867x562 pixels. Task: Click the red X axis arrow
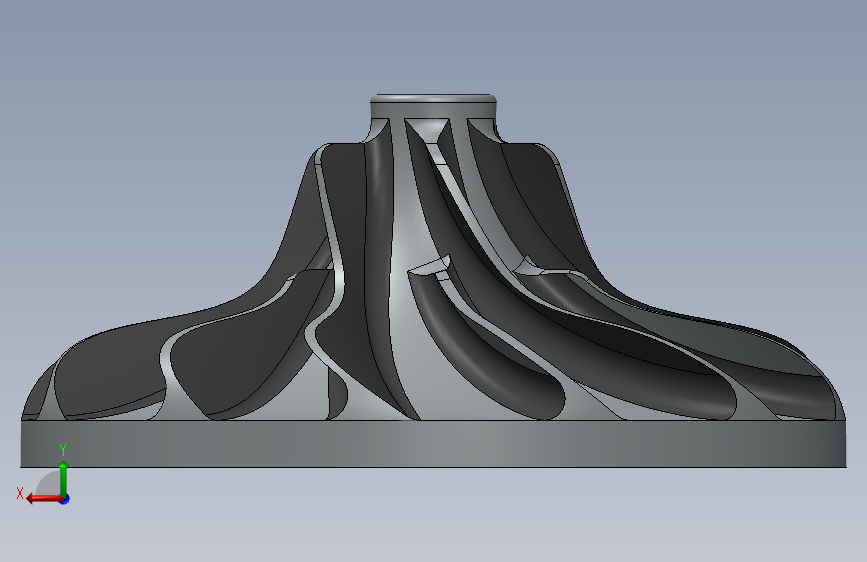coord(44,499)
